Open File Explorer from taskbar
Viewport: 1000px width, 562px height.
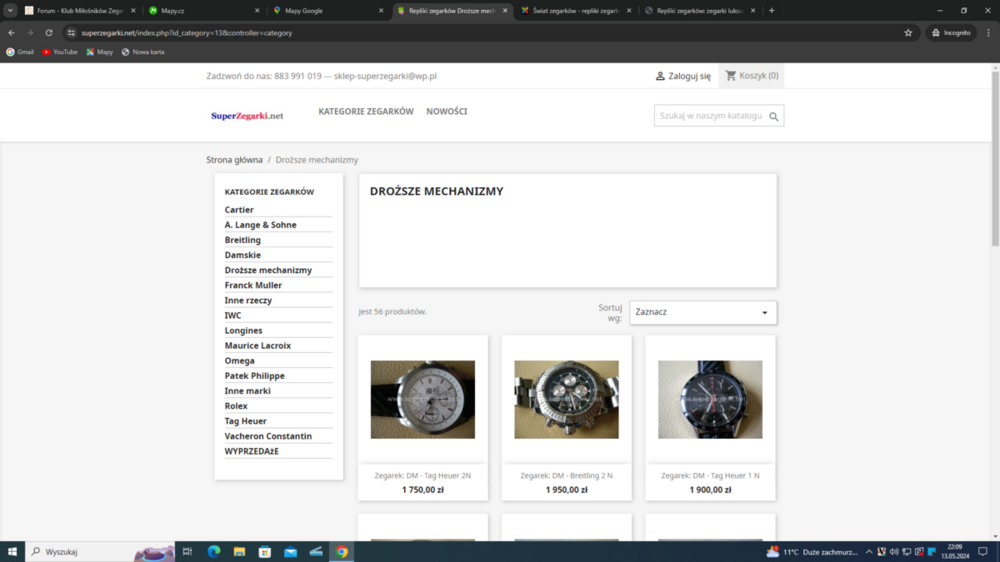239,551
